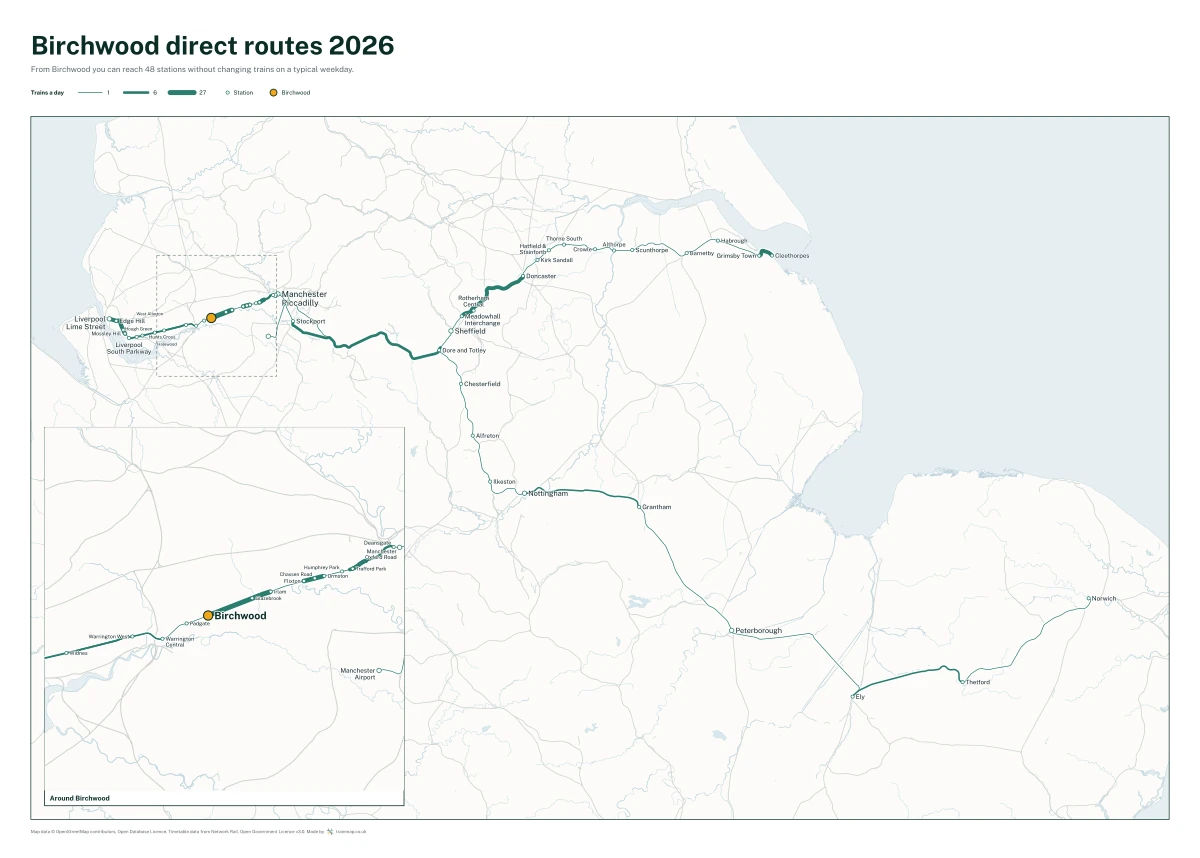Click the Cleethorpes station label
1200x858 pixels.
[792, 256]
